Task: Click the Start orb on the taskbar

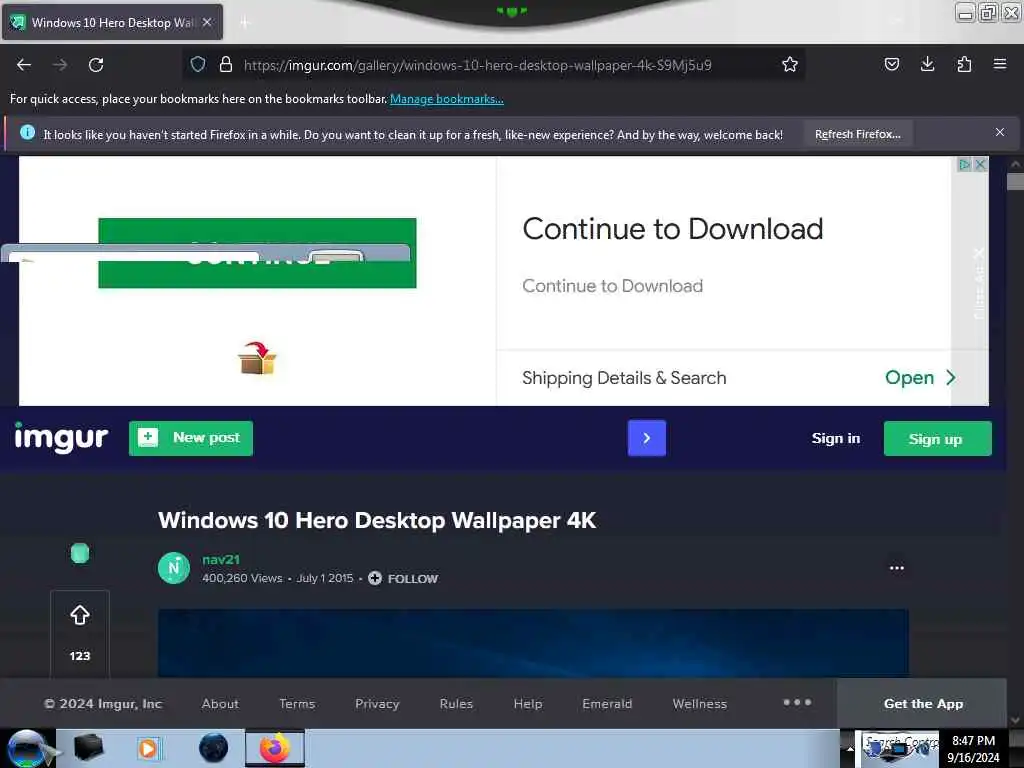Action: [27, 748]
